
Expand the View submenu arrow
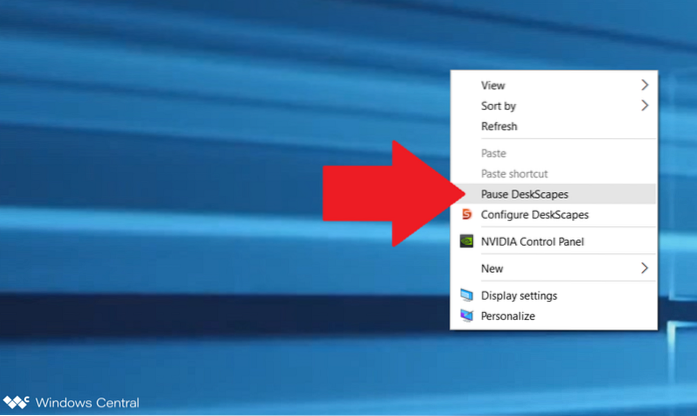point(644,85)
